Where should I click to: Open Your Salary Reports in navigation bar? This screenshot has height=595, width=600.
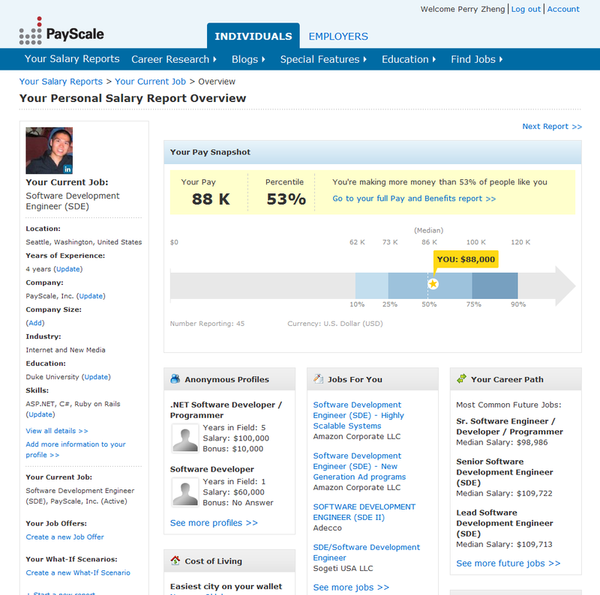pyautogui.click(x=72, y=59)
